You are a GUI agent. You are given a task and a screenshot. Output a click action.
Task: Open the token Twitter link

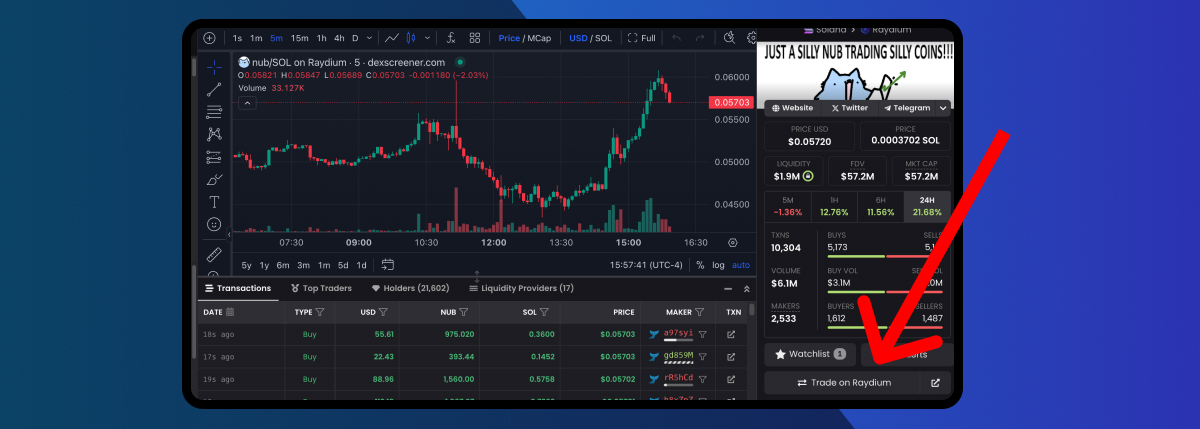click(x=849, y=107)
